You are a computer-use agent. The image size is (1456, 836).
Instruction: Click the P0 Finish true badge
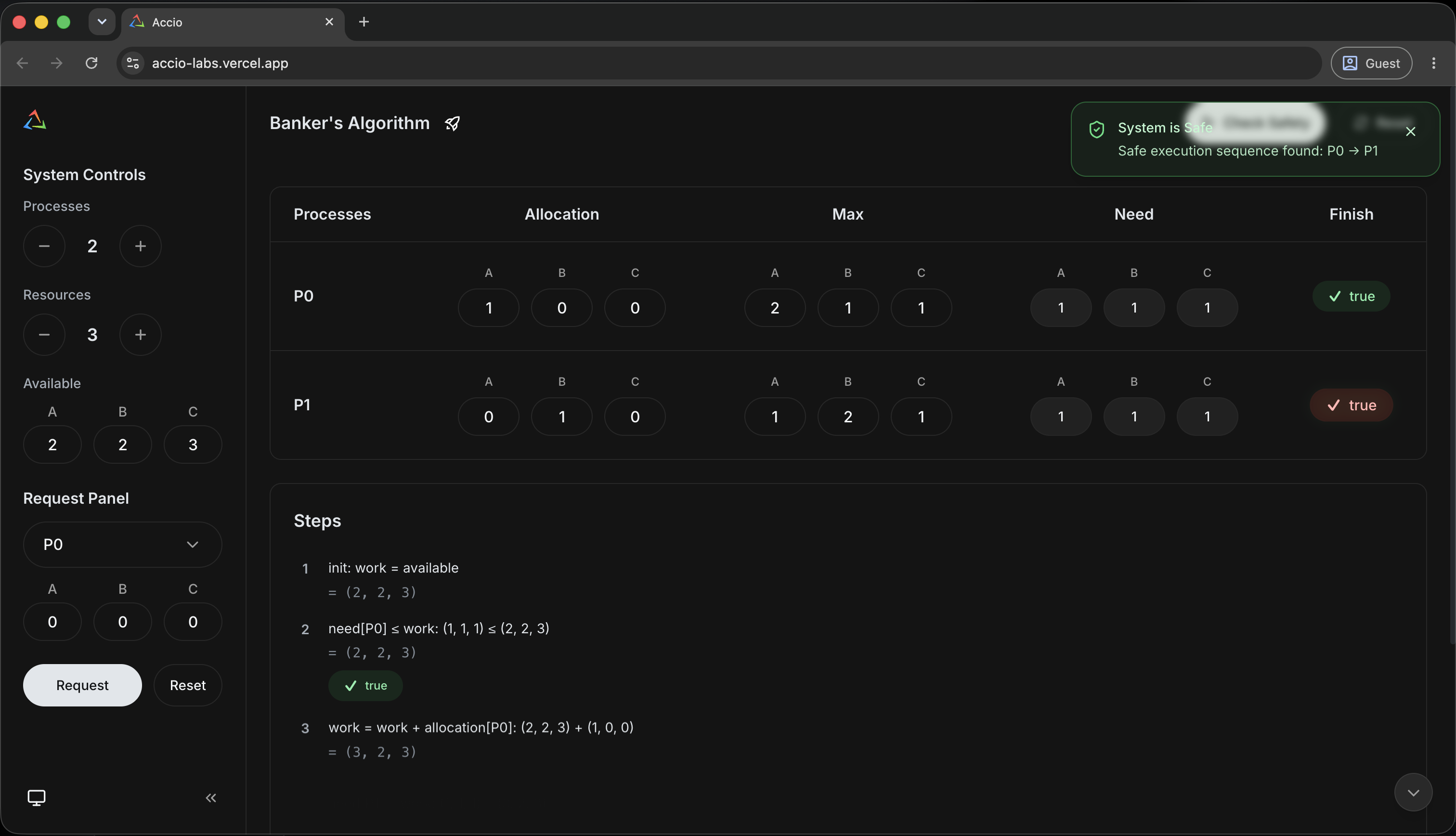(x=1352, y=296)
